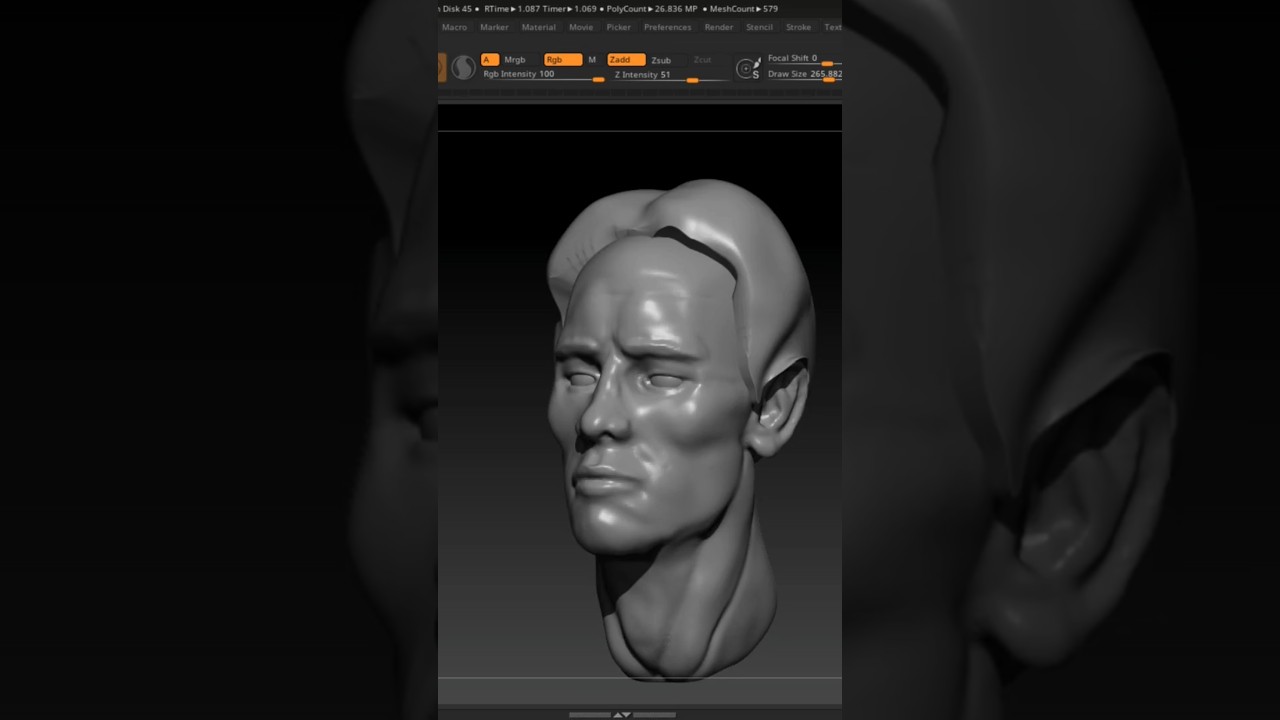Open the Stencil menu

click(x=759, y=27)
